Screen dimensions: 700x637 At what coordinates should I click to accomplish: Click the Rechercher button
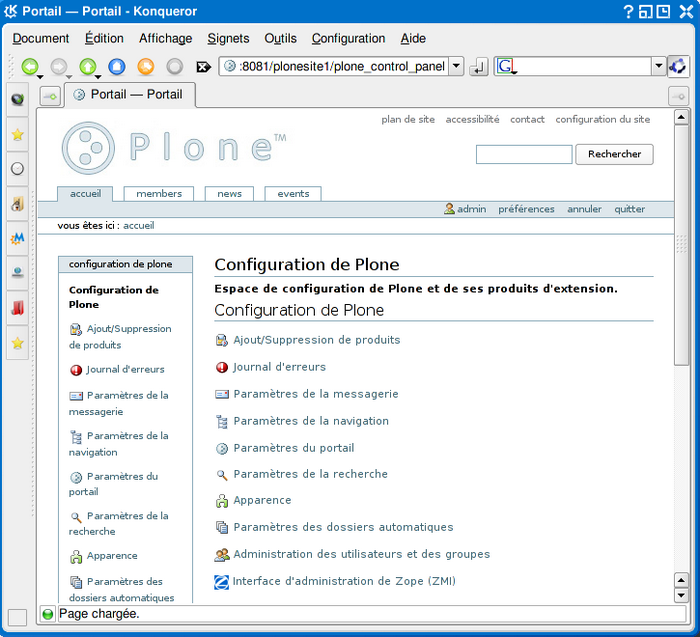[x=614, y=154]
